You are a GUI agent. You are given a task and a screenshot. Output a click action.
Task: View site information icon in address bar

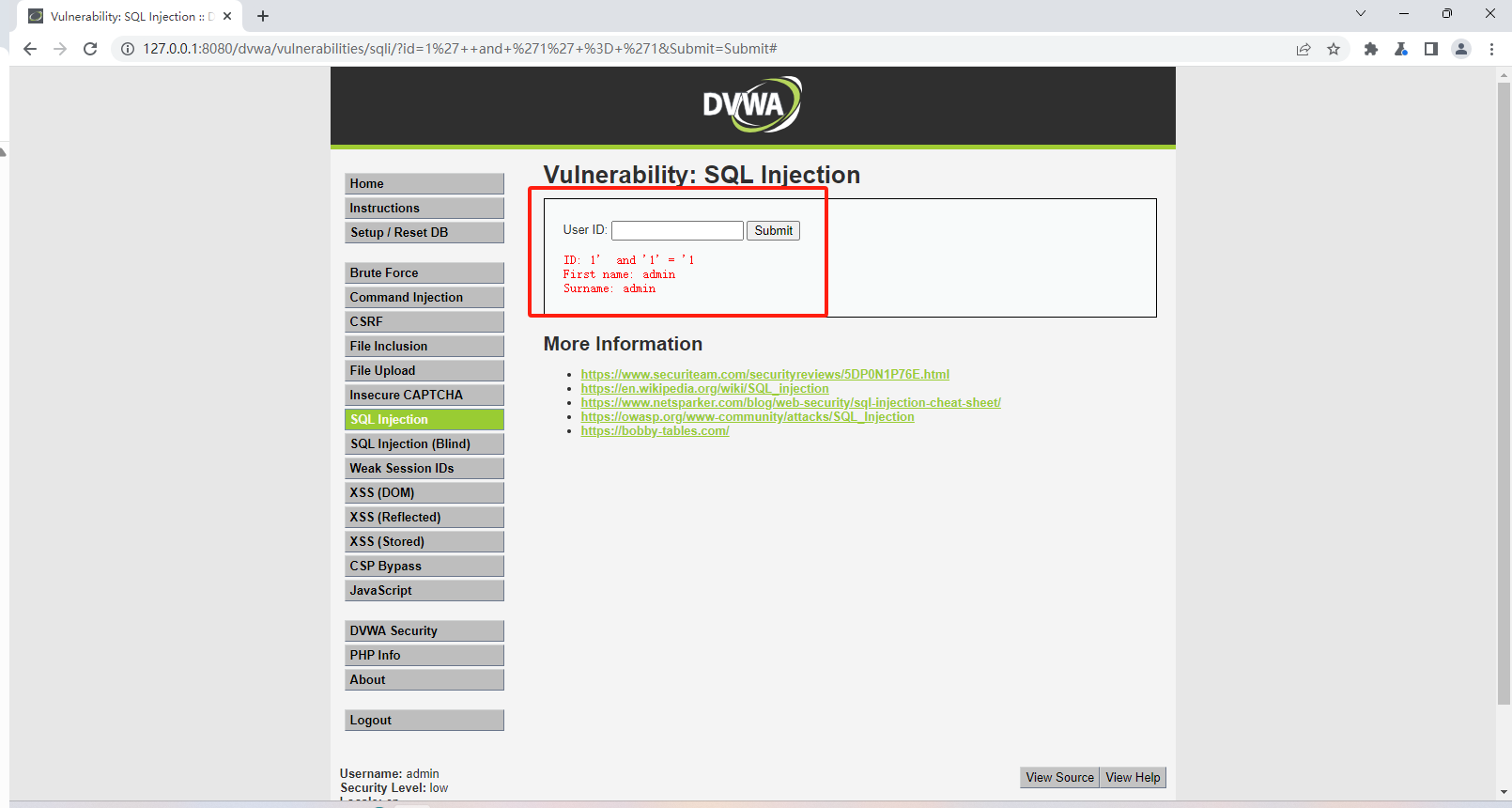pyautogui.click(x=128, y=49)
